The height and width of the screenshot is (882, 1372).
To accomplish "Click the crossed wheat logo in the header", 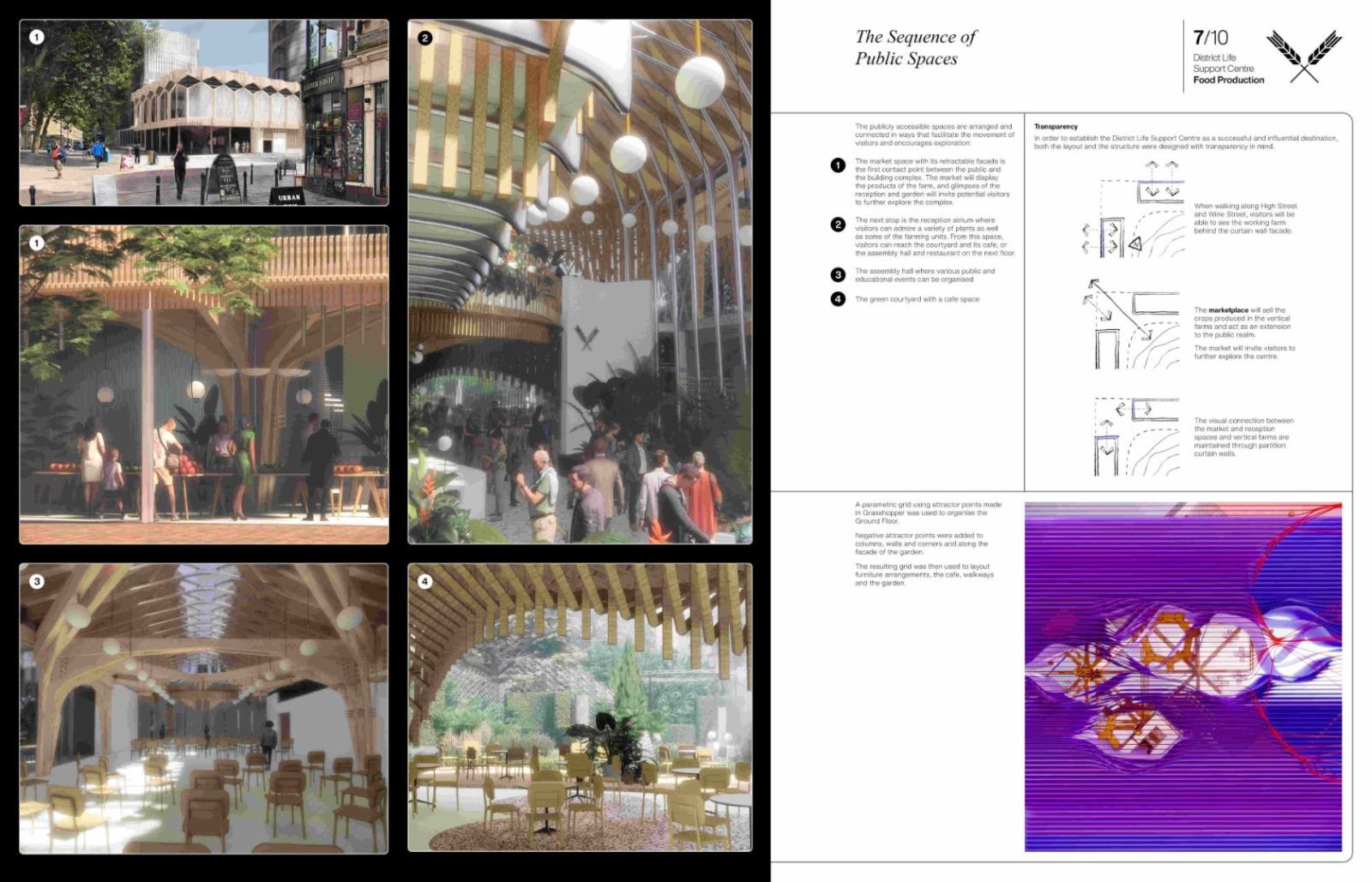I will tap(1304, 57).
